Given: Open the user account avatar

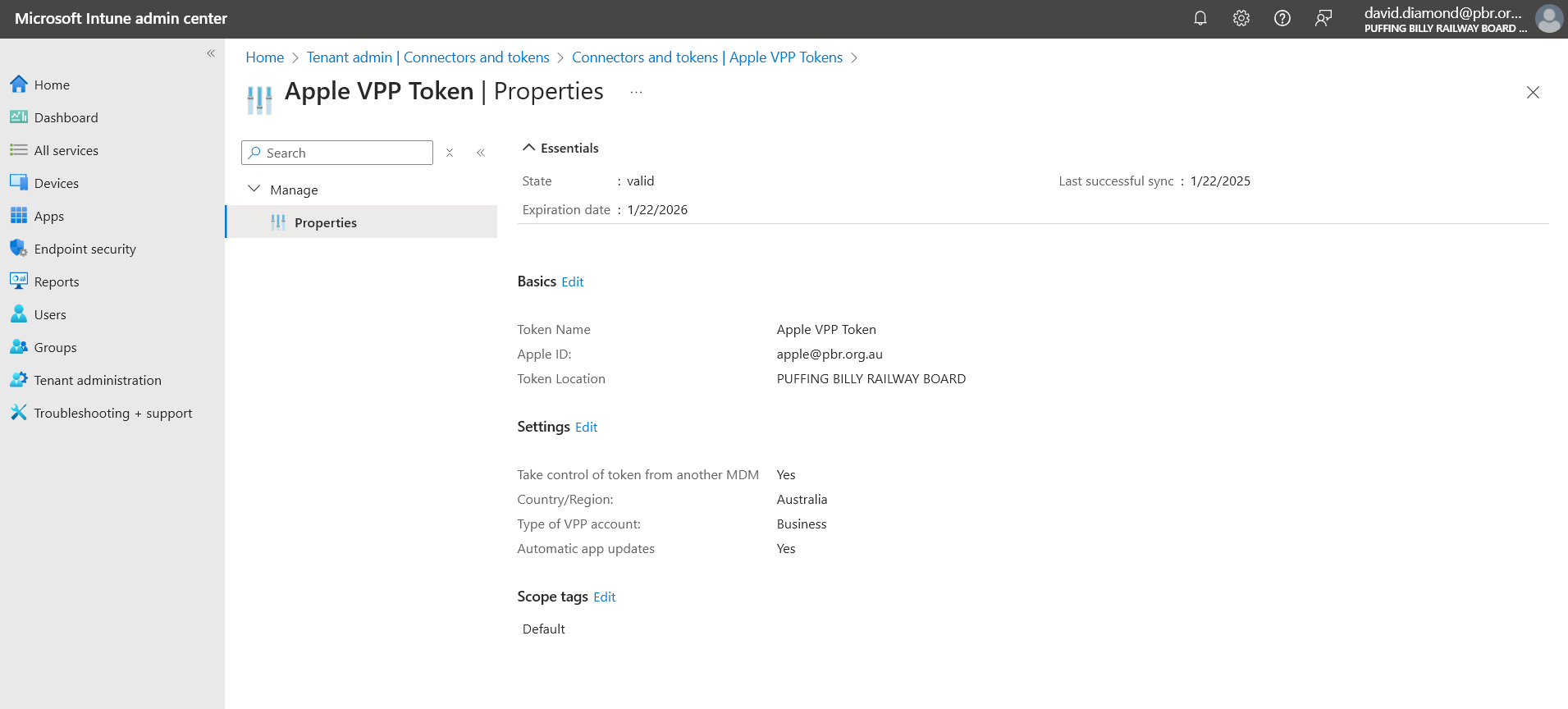Looking at the screenshot, I should [x=1549, y=18].
